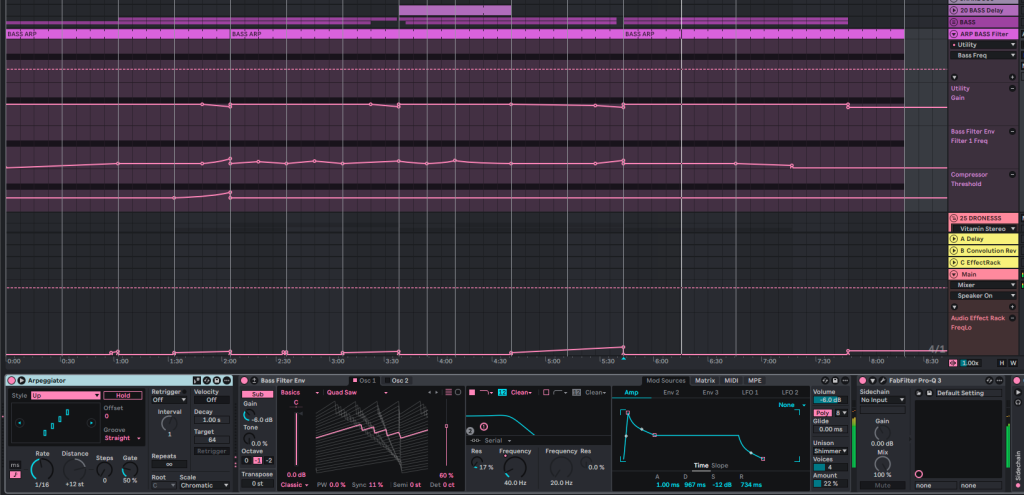Open the Bass Freq automation parameter dropdown
Viewport: 1024px width, 495px height.
click(984, 56)
